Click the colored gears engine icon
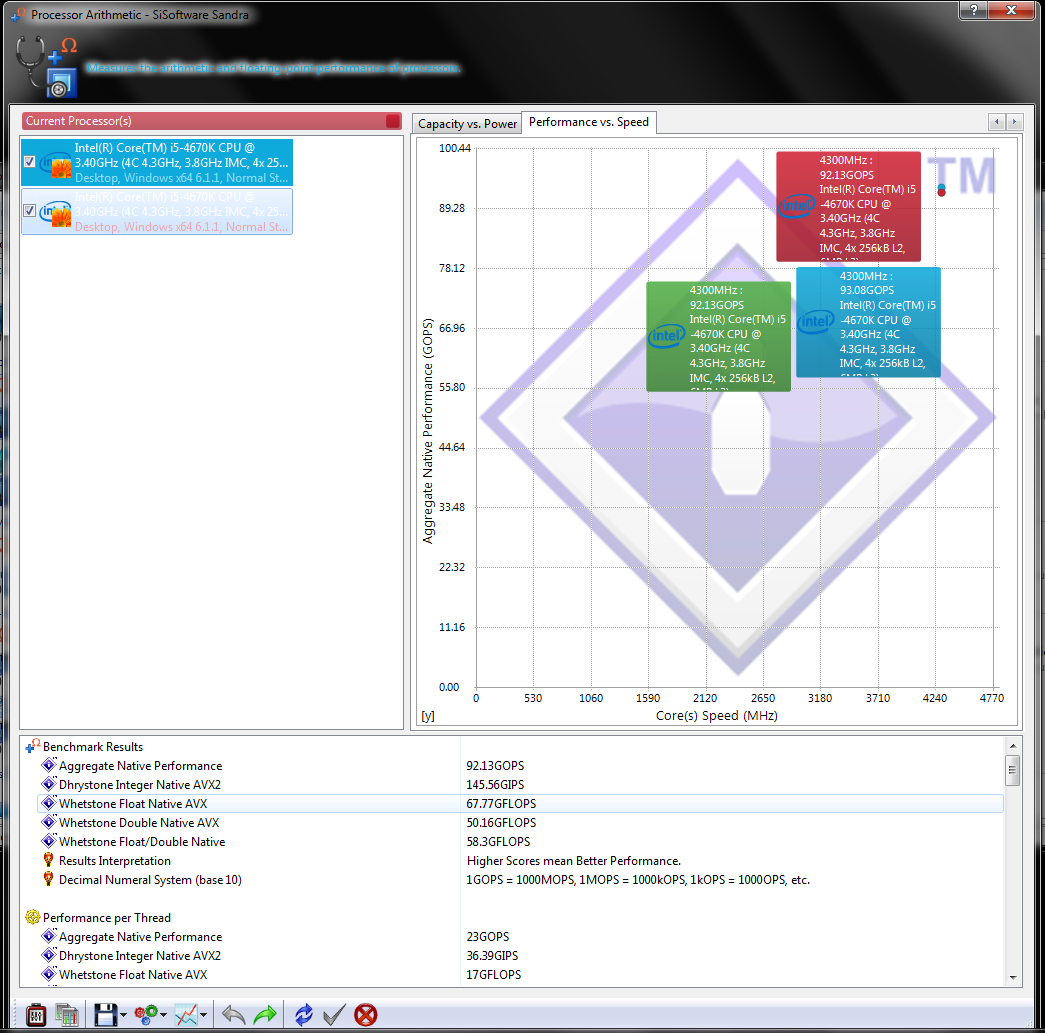This screenshot has height=1033, width=1045. 146,1015
